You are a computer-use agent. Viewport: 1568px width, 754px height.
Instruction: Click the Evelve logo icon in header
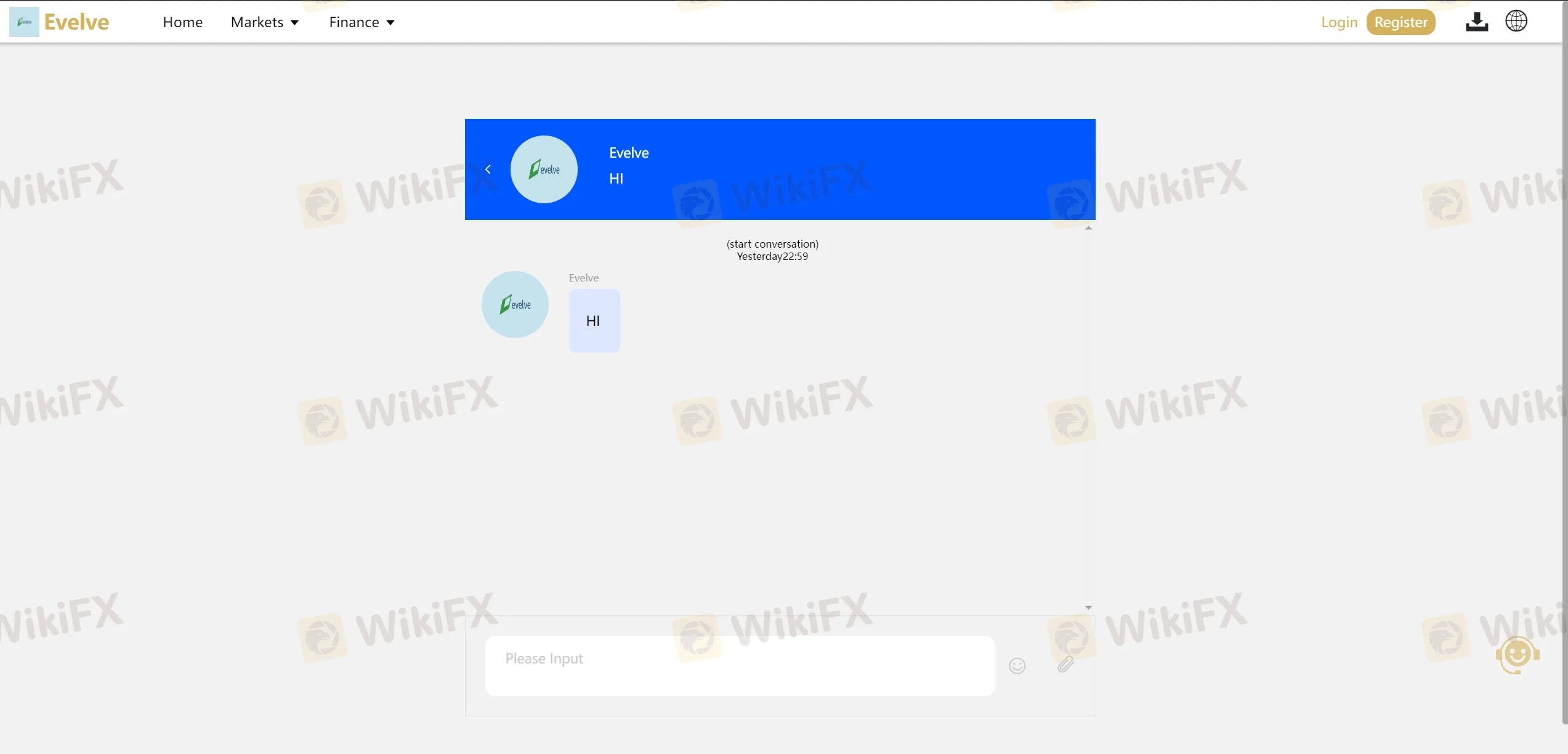pyautogui.click(x=24, y=21)
